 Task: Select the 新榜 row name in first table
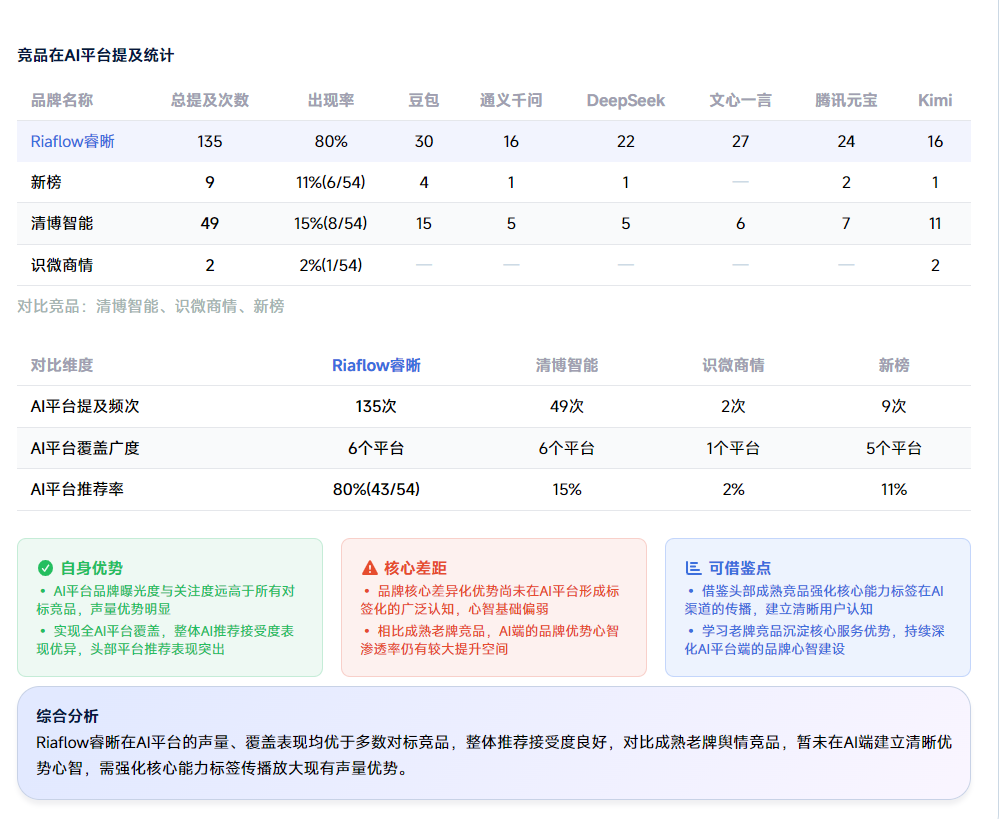pos(46,182)
